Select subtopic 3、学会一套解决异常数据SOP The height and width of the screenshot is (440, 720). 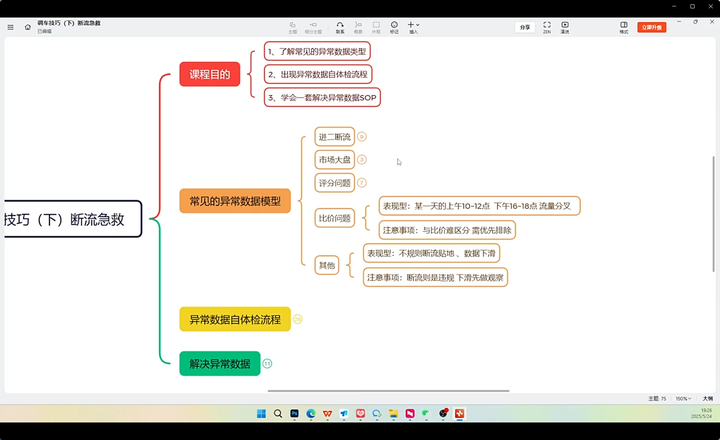click(322, 97)
